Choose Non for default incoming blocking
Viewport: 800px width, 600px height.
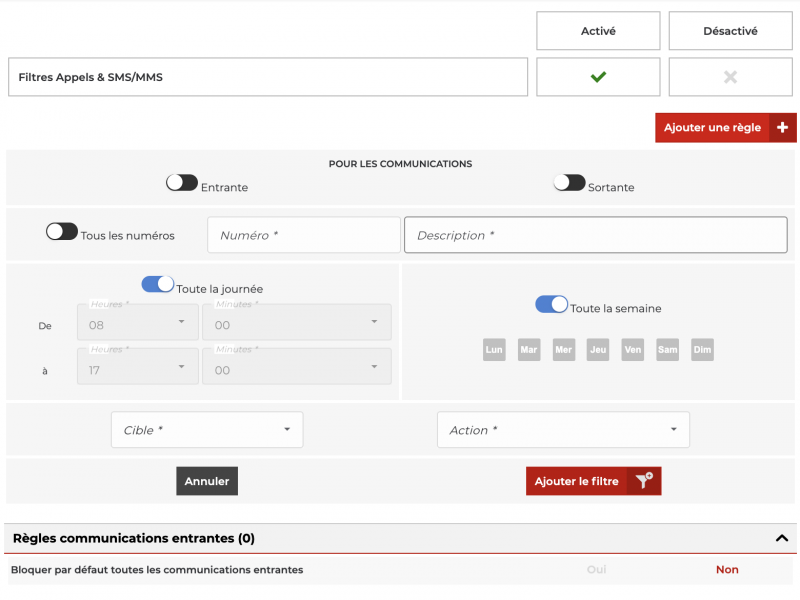pyautogui.click(x=727, y=570)
